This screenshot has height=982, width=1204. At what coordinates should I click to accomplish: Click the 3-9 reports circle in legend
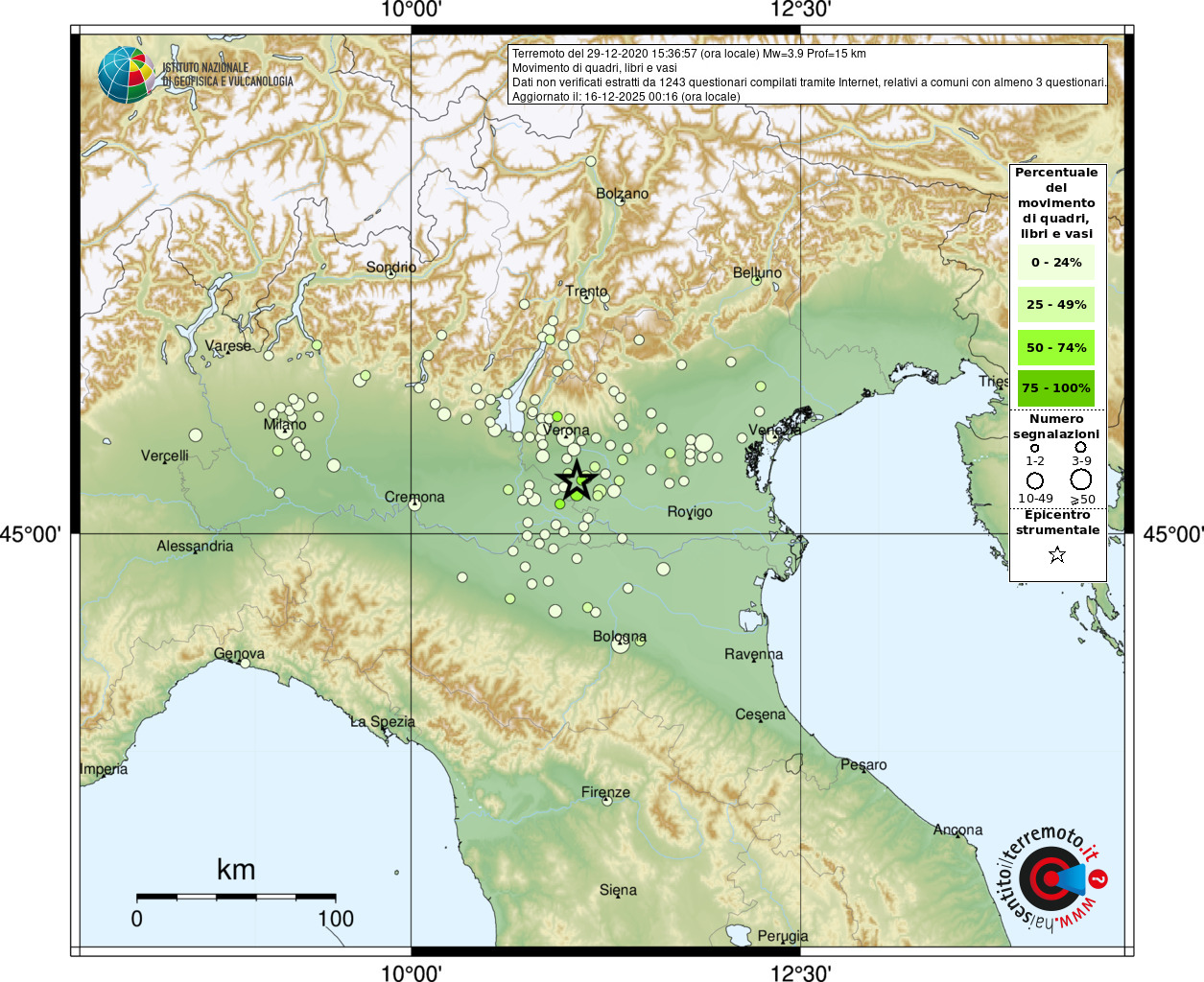click(1081, 447)
